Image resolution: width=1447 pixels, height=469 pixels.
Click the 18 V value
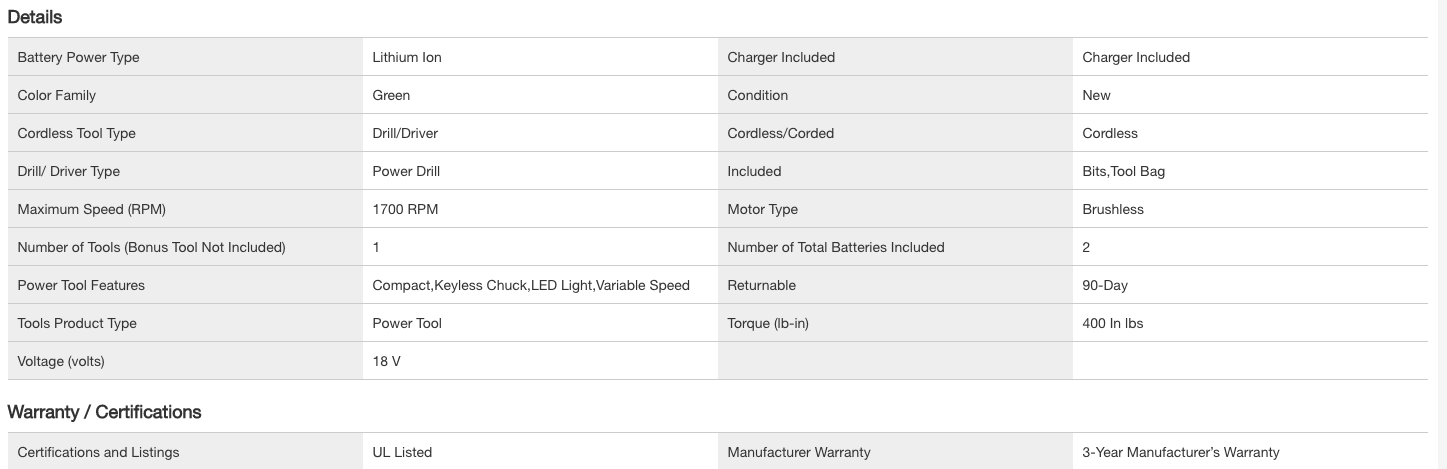coord(386,361)
